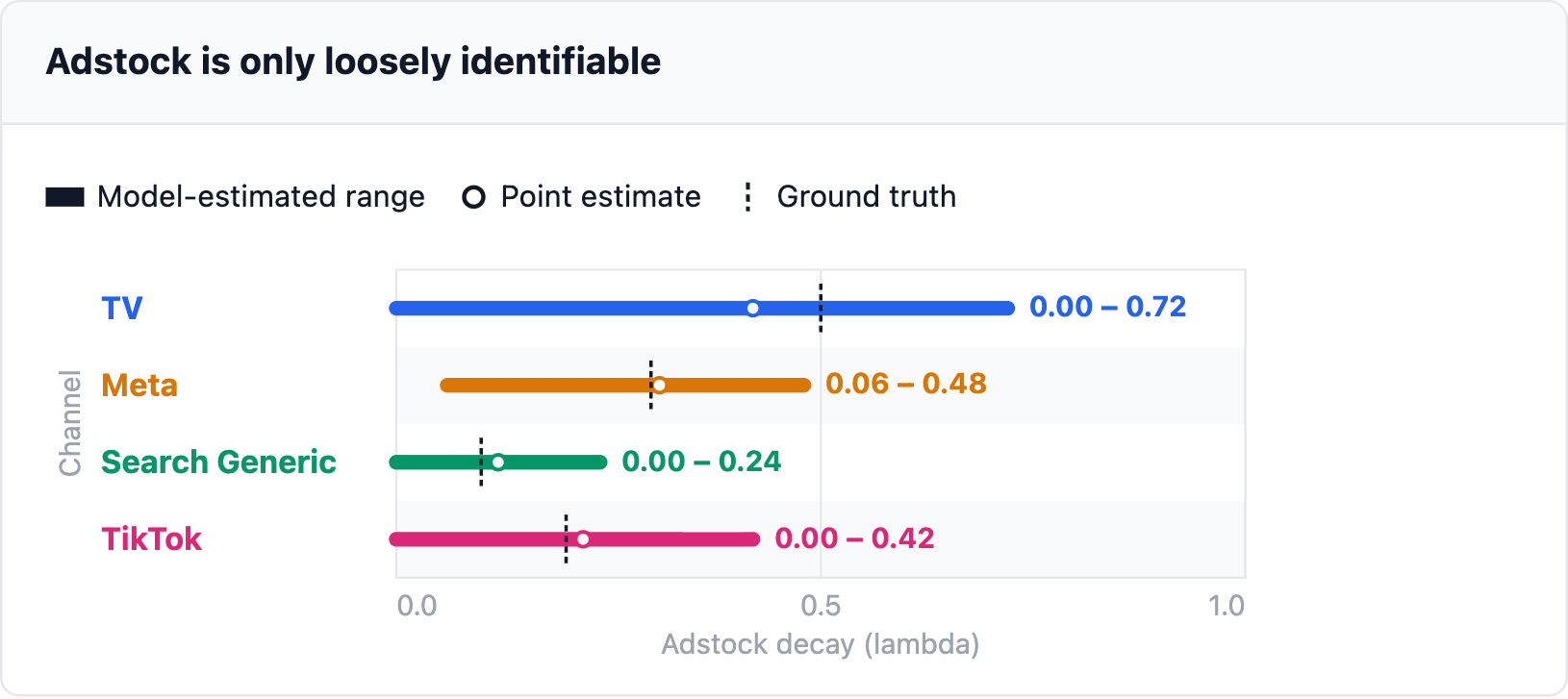1568x699 pixels.
Task: Click the "1.0" x-axis tick label
Action: point(1227,606)
